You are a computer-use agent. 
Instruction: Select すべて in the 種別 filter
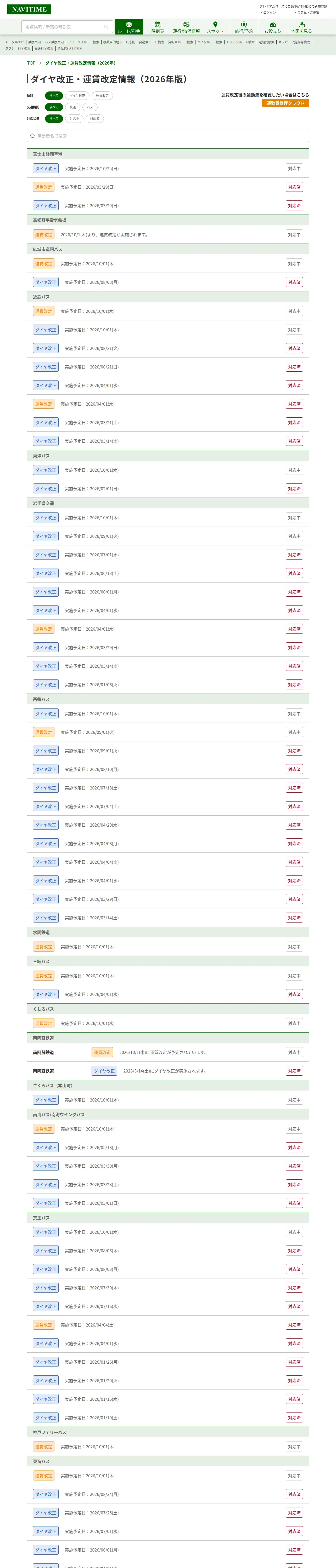pos(54,96)
